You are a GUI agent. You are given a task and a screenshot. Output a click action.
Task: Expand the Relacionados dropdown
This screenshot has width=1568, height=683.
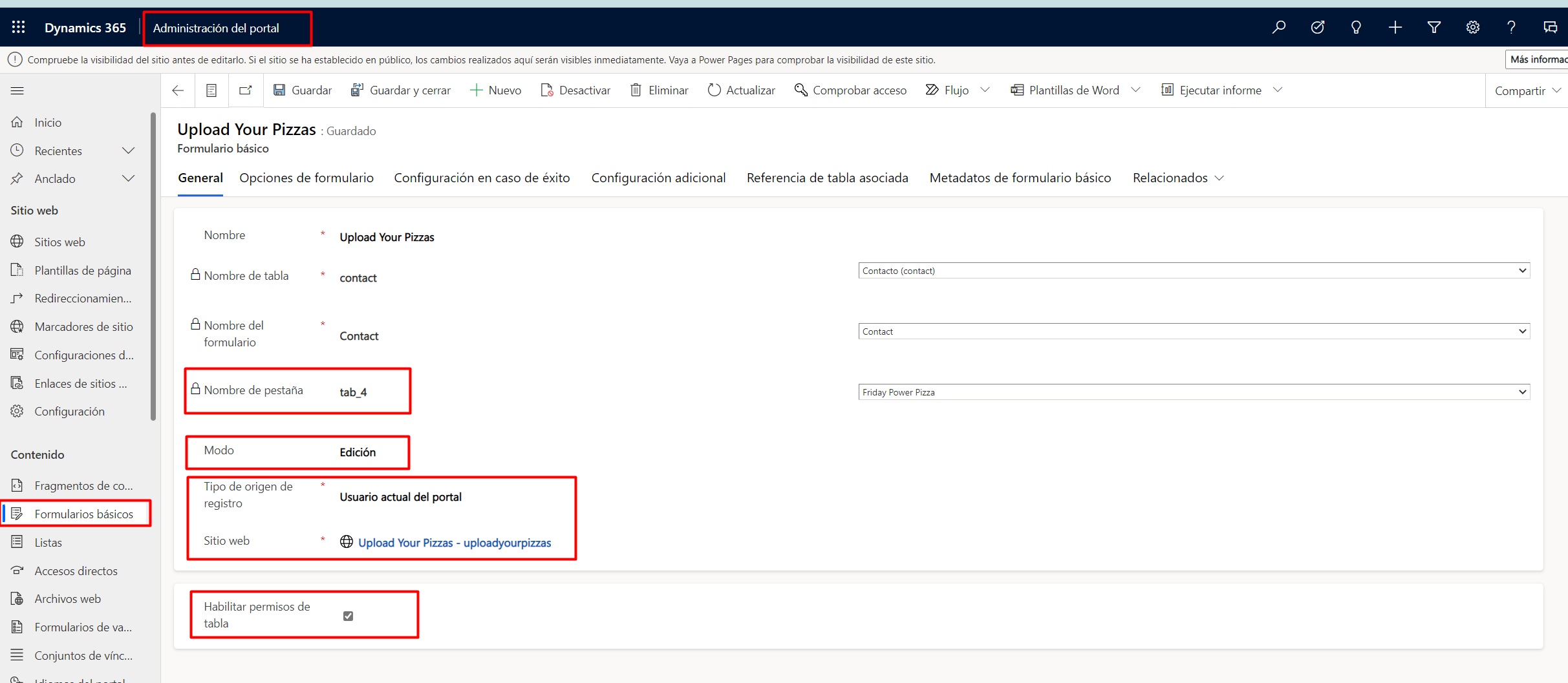1177,178
